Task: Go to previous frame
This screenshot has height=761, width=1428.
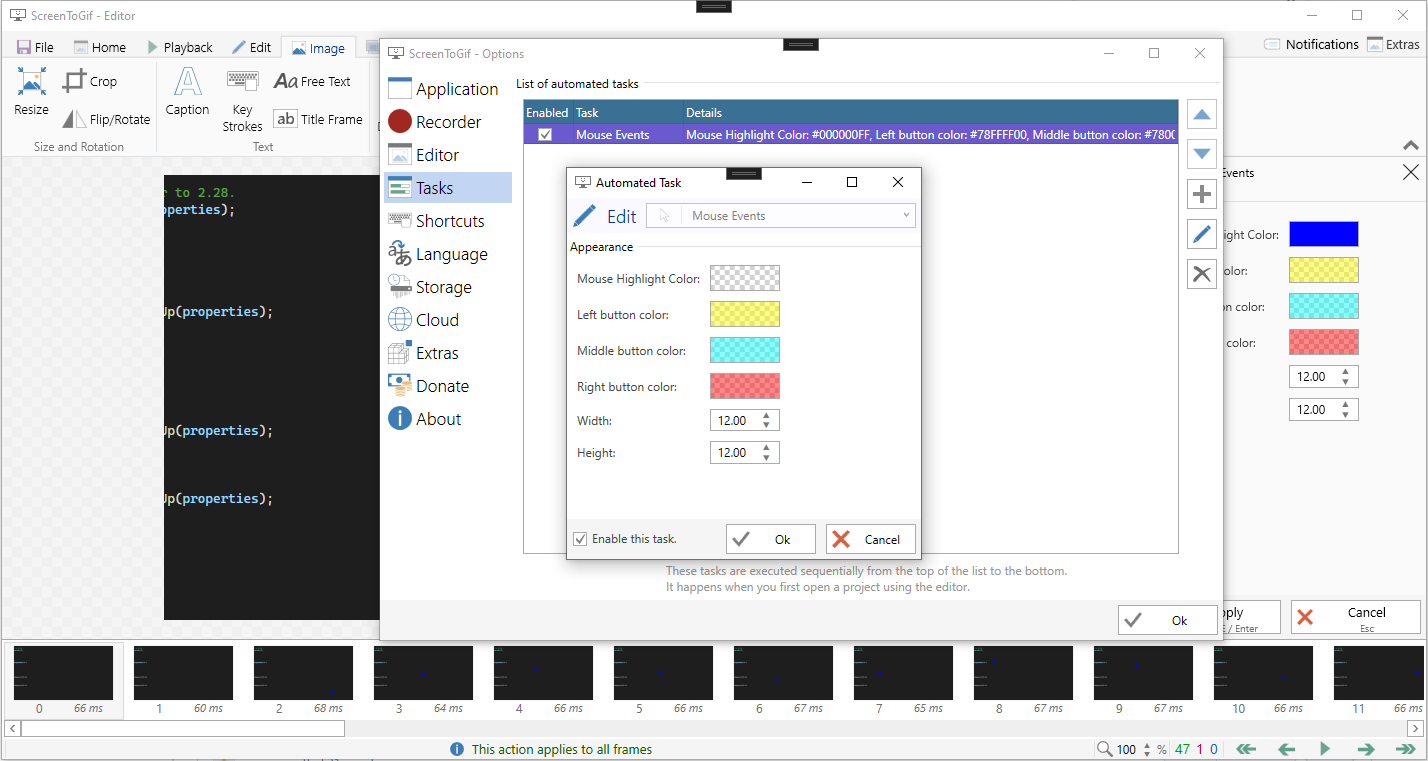Action: click(x=1286, y=749)
